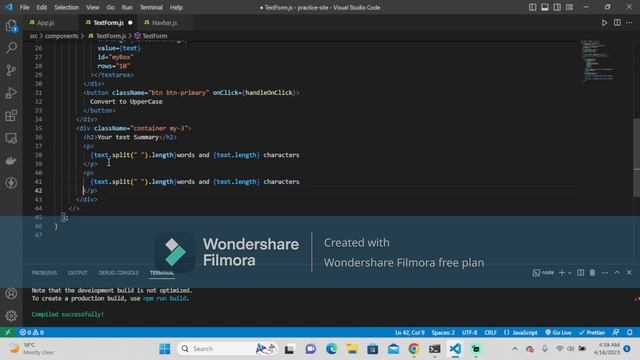Open Thunder Client lightning icon
The image size is (640, 360).
[x=11, y=183]
